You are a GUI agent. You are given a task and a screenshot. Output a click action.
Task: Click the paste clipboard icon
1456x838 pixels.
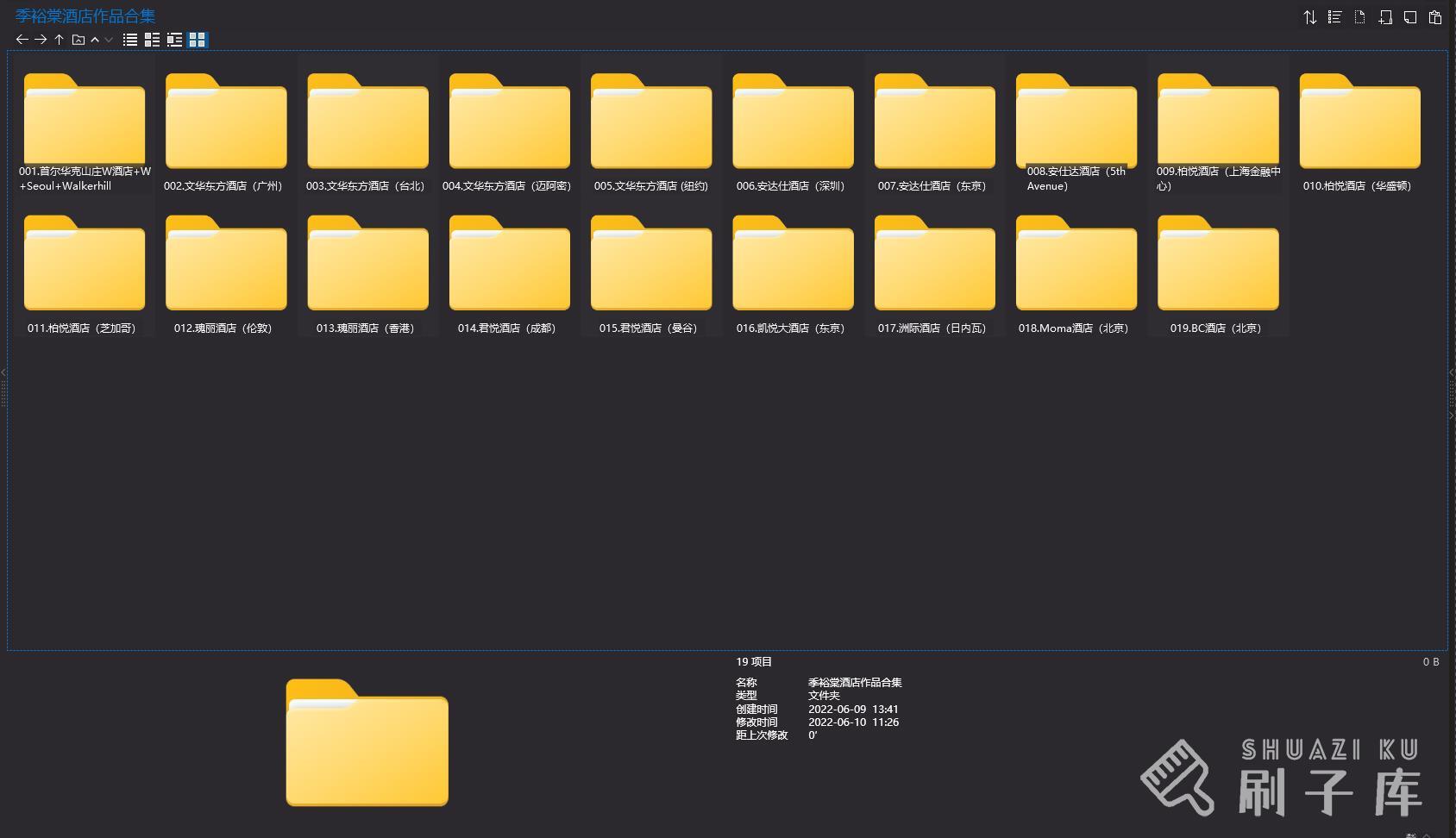coord(1435,17)
